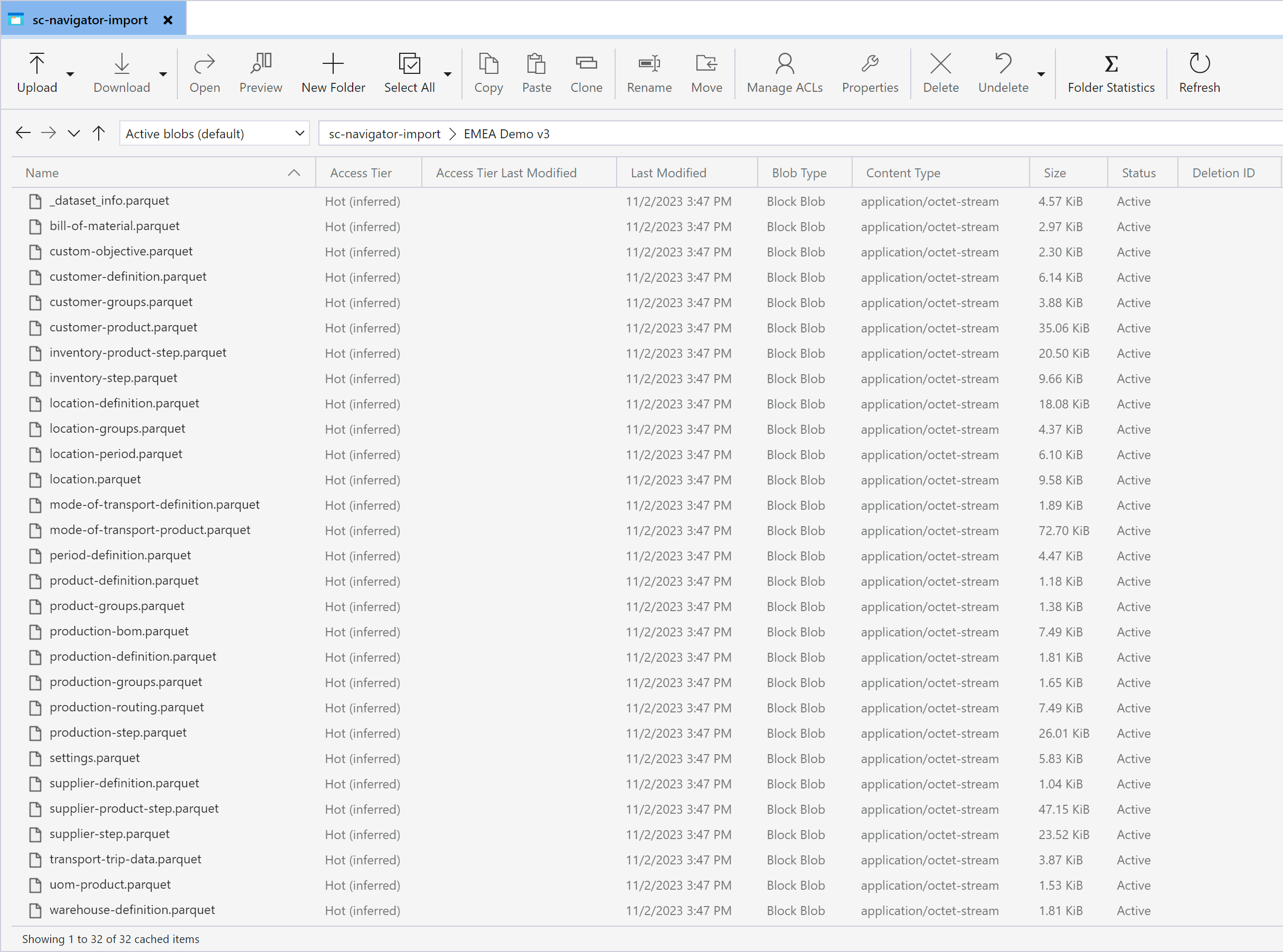Click the 47.15 KiB size cell
Image resolution: width=1283 pixels, height=952 pixels.
point(1064,810)
